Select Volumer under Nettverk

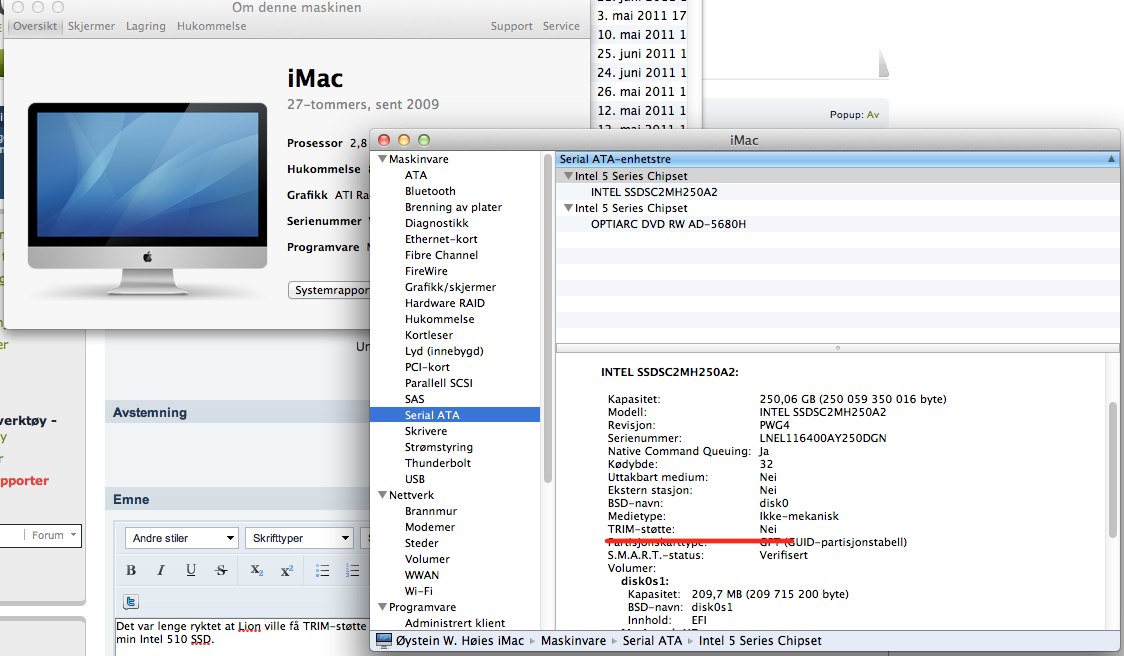427,558
